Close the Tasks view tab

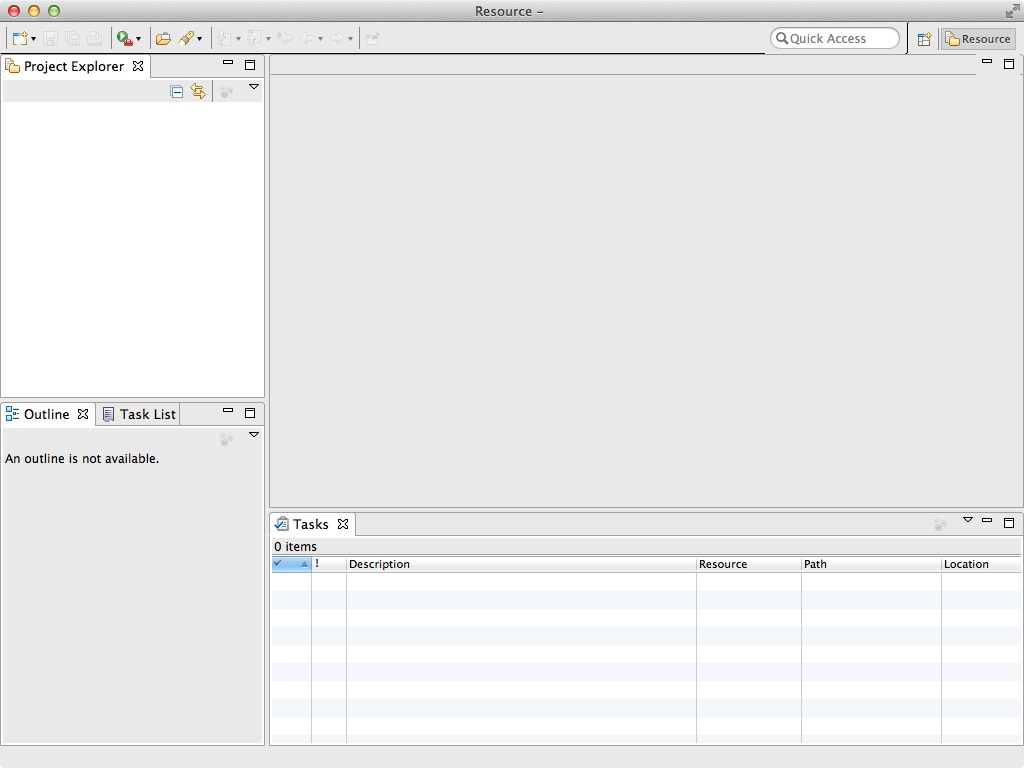tap(343, 524)
